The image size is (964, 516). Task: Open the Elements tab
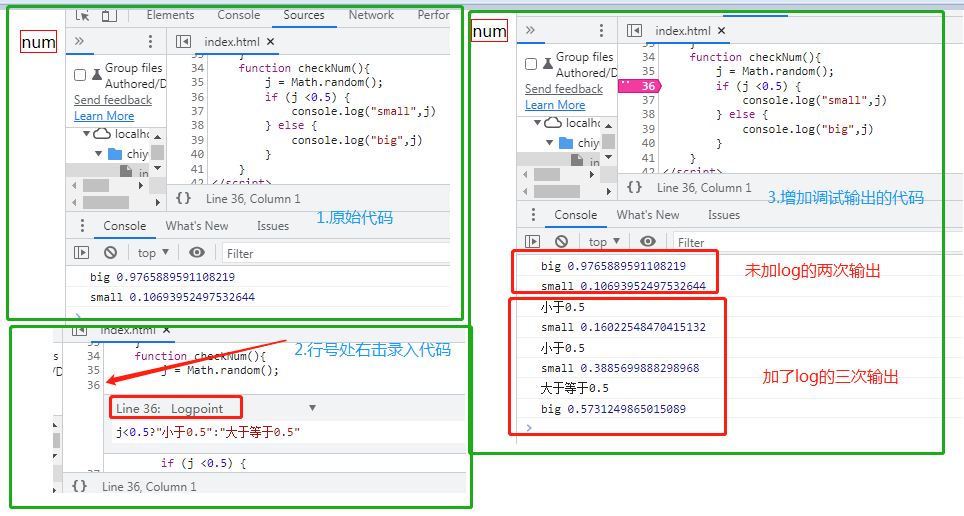click(170, 15)
